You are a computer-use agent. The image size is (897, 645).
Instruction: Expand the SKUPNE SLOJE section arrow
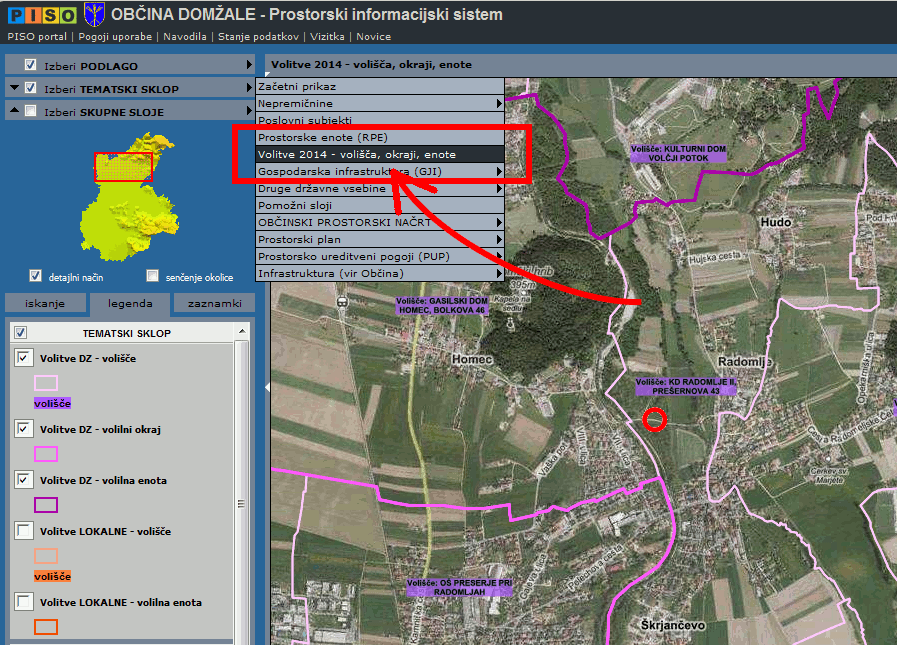coord(14,112)
